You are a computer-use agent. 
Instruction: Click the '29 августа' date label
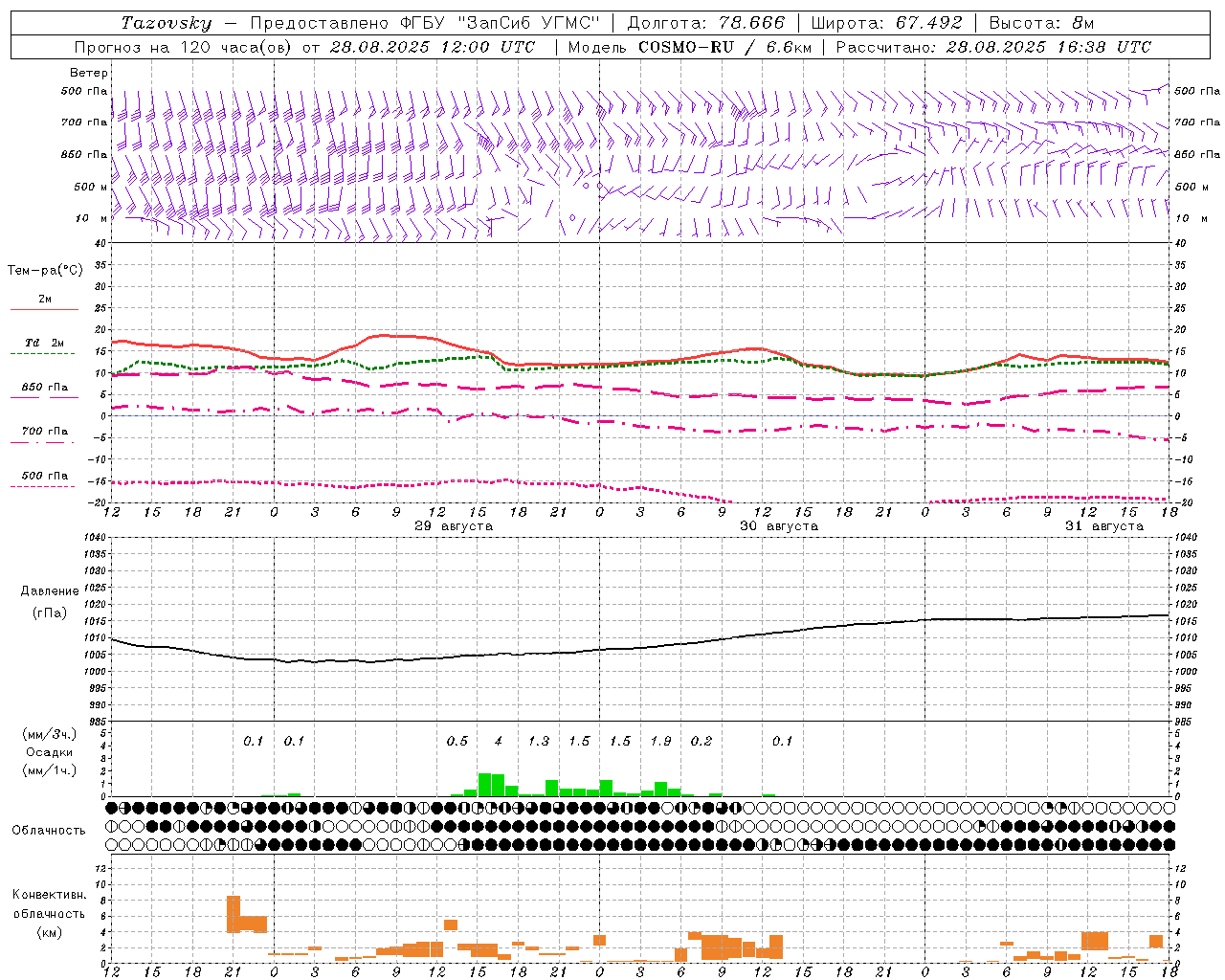tap(454, 526)
